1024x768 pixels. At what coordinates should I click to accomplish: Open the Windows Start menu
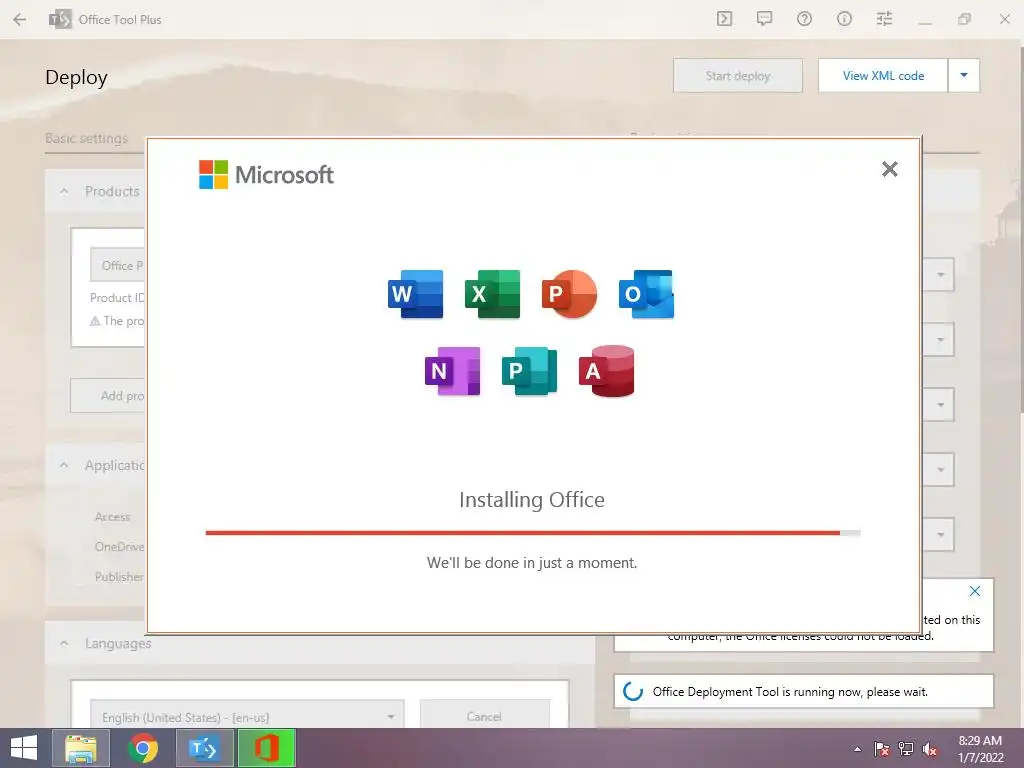24,748
